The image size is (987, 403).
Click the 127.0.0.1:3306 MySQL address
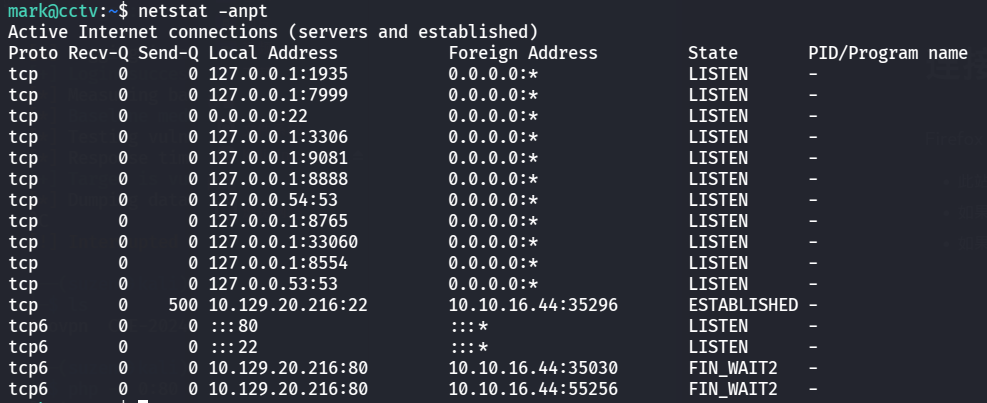tap(273, 137)
